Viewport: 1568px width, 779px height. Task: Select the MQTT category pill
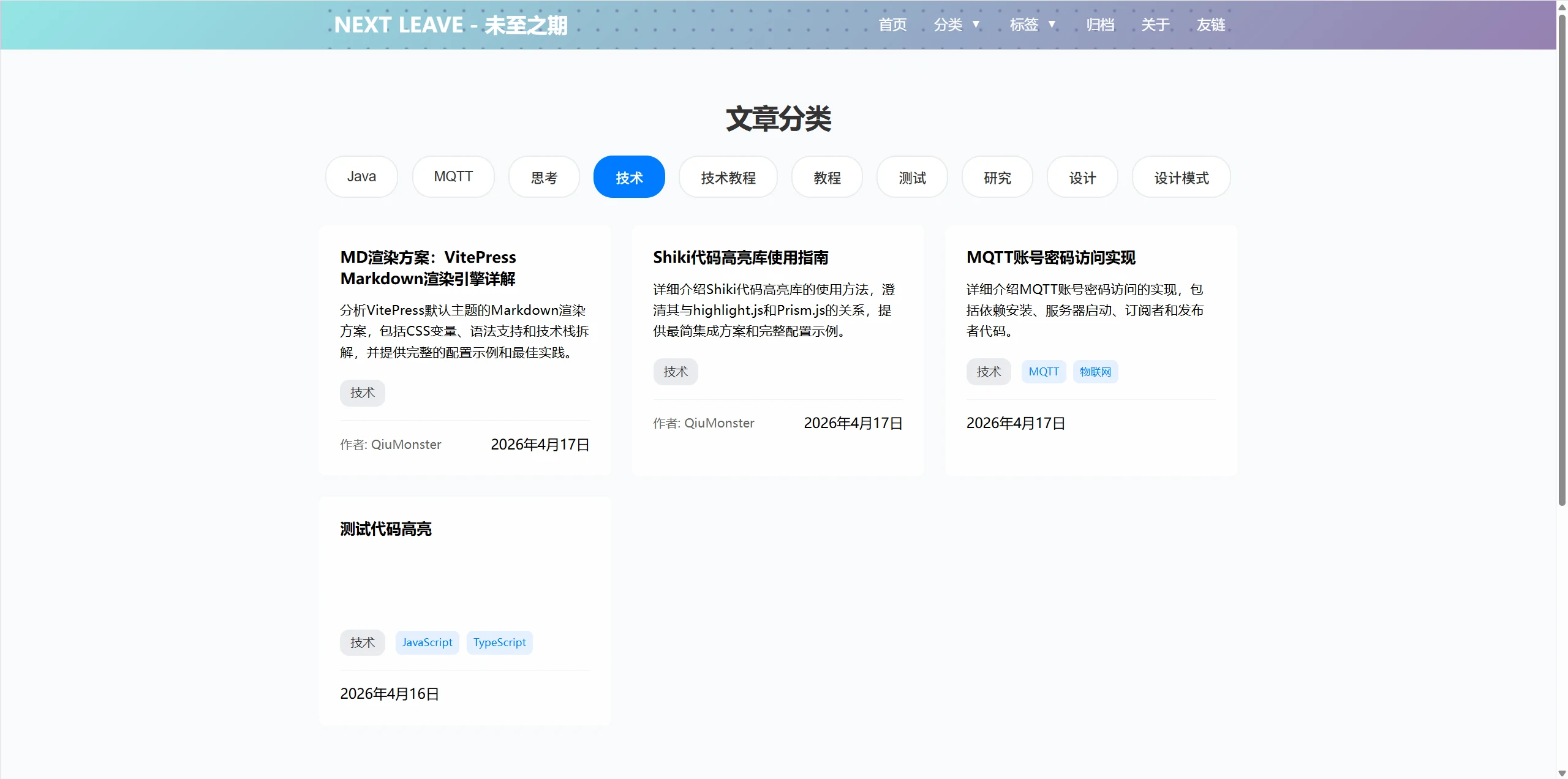pos(453,176)
